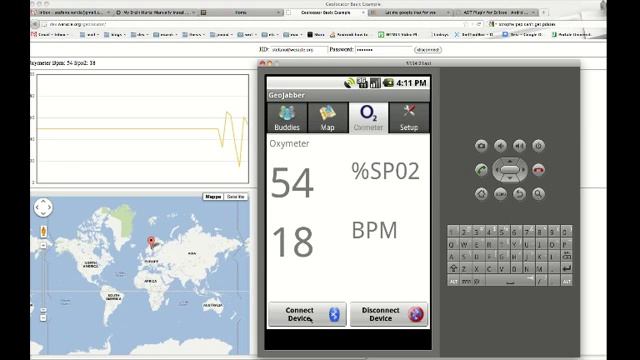
Task: Click the oxymeter line chart
Action: pyautogui.click(x=142, y=129)
